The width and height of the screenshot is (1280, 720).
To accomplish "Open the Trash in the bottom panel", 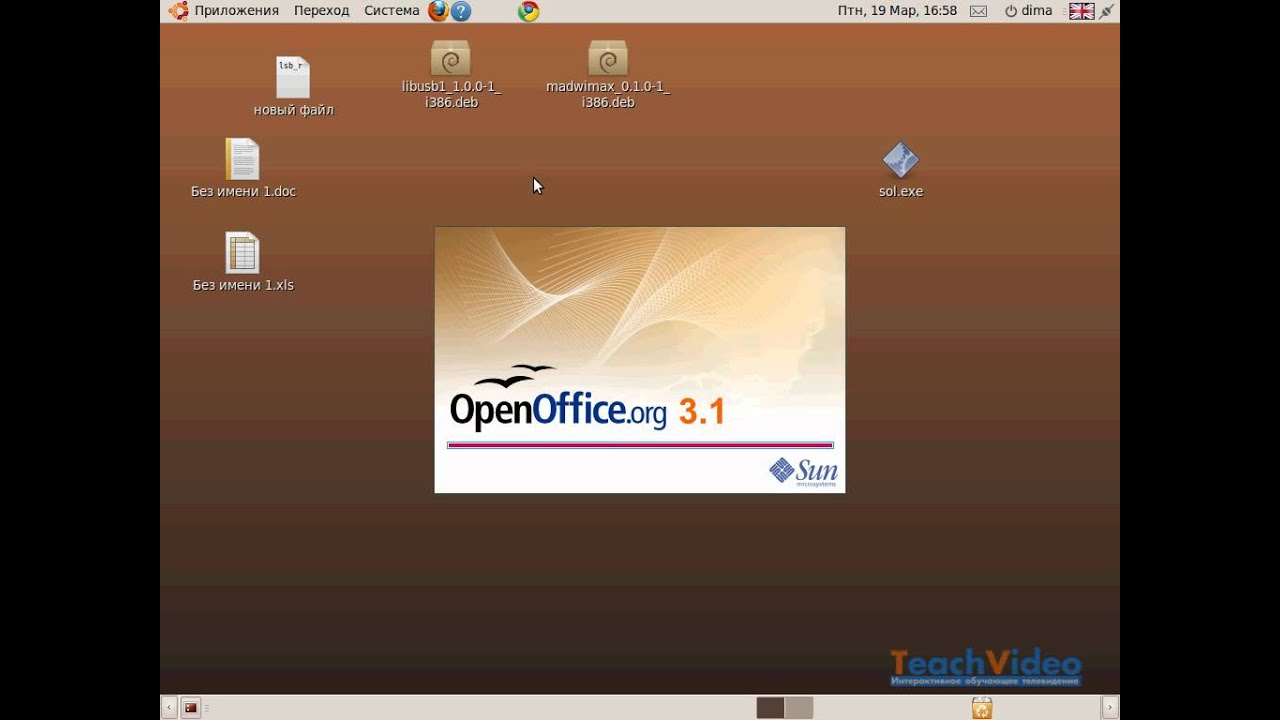I will coord(982,708).
